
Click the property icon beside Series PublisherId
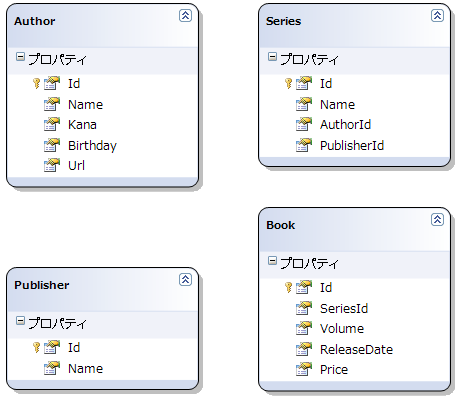coord(304,145)
